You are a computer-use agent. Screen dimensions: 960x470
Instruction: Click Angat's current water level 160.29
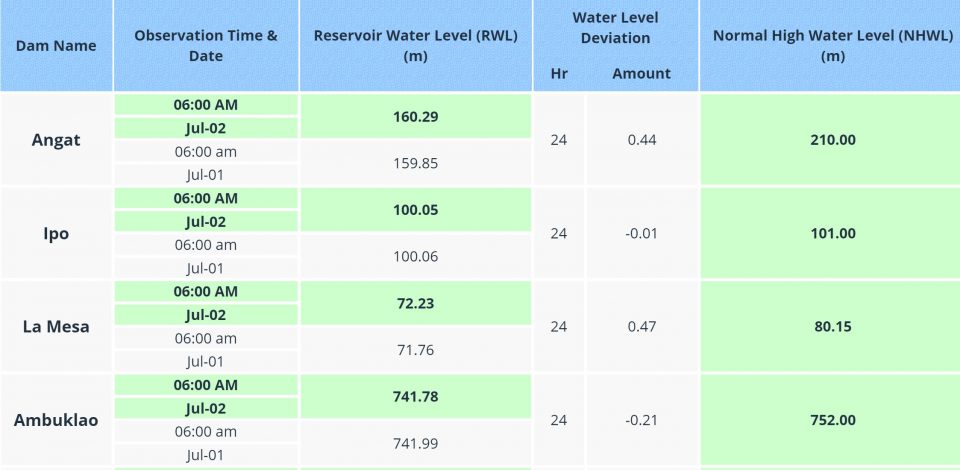pos(416,116)
